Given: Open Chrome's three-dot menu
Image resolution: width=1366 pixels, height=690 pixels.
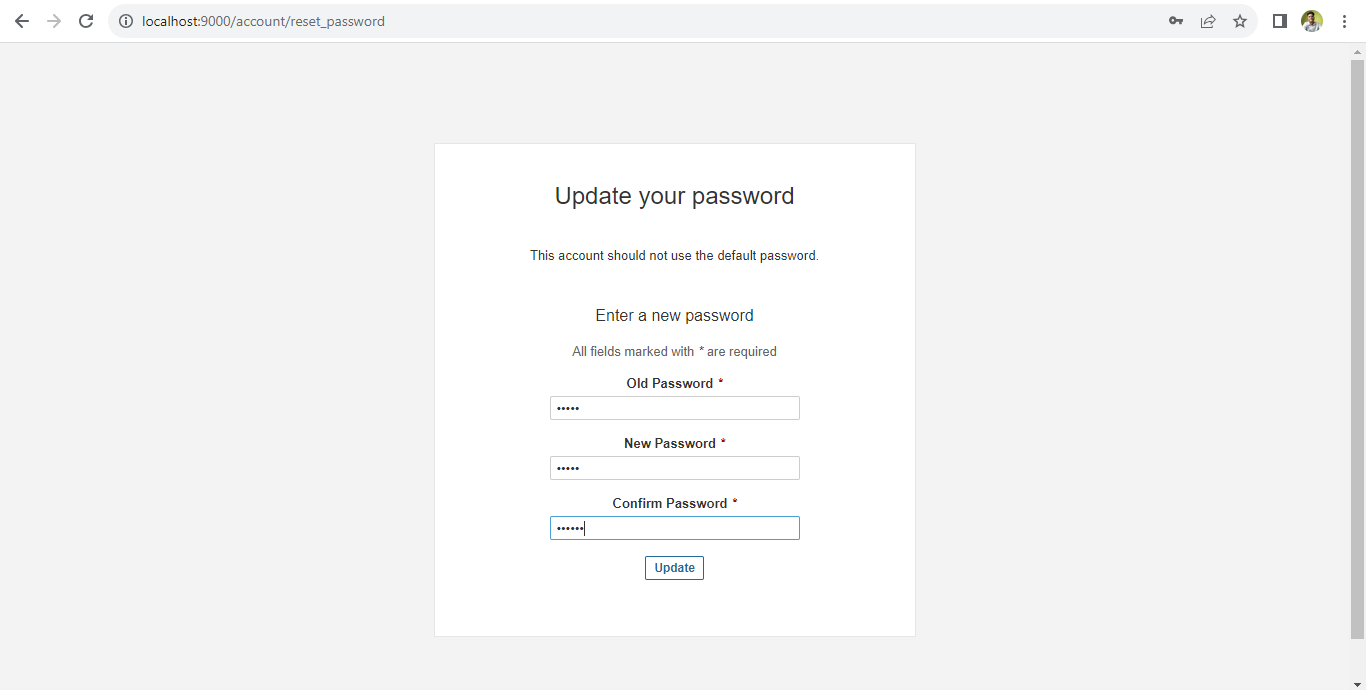Looking at the screenshot, I should click(1344, 21).
